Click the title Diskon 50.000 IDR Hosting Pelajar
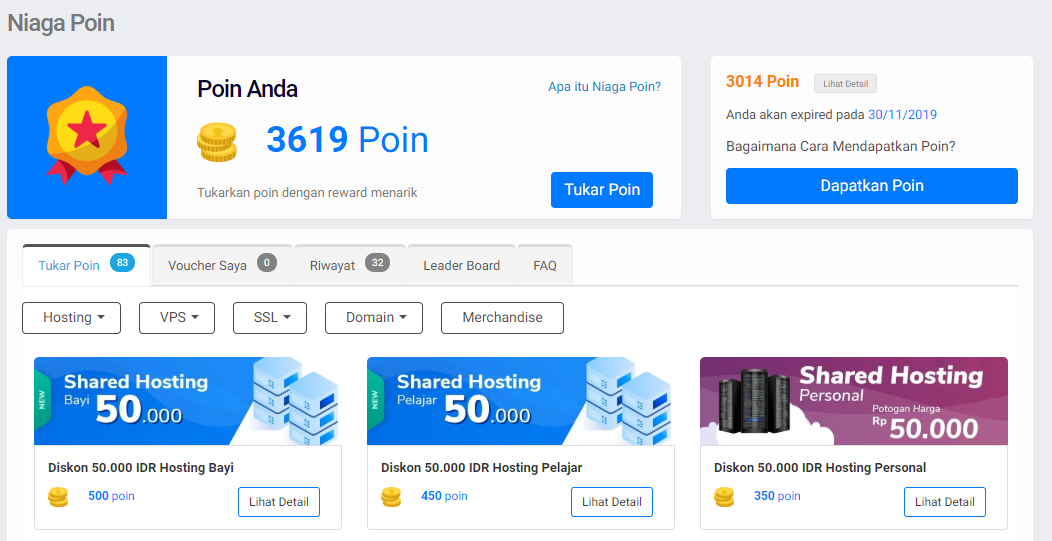 pos(482,468)
